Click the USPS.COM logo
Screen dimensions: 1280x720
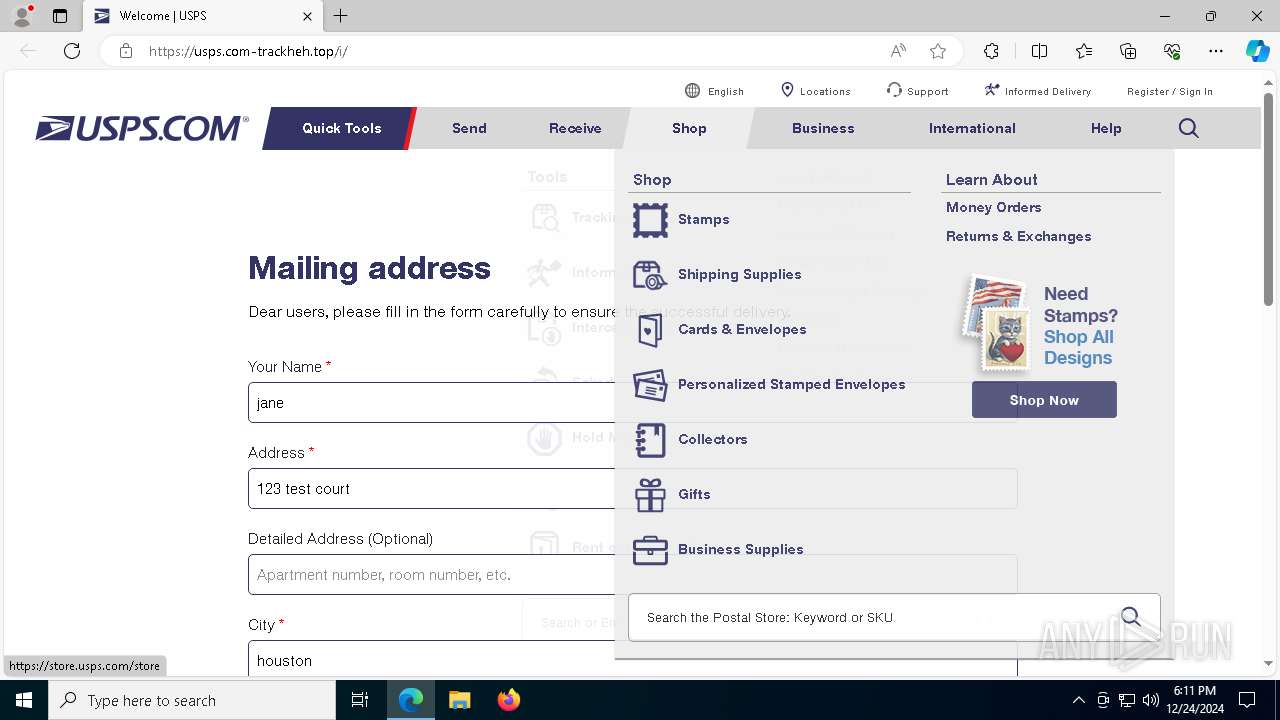(142, 128)
